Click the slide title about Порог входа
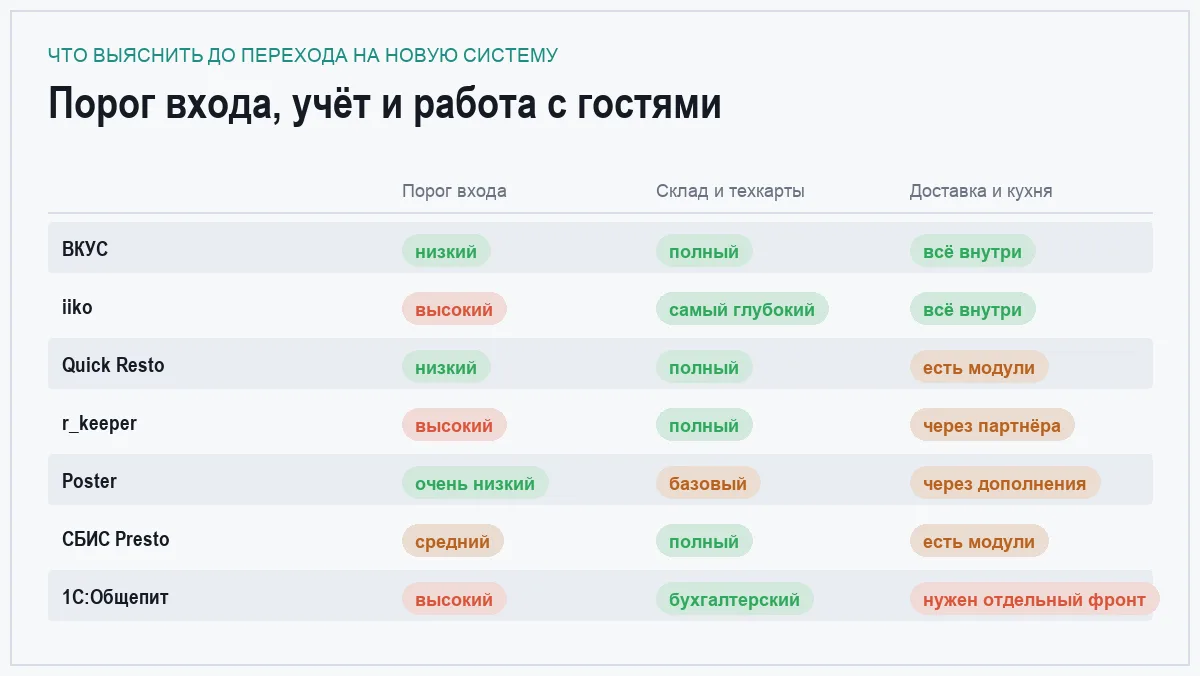Viewport: 1200px width, 676px height. click(385, 104)
